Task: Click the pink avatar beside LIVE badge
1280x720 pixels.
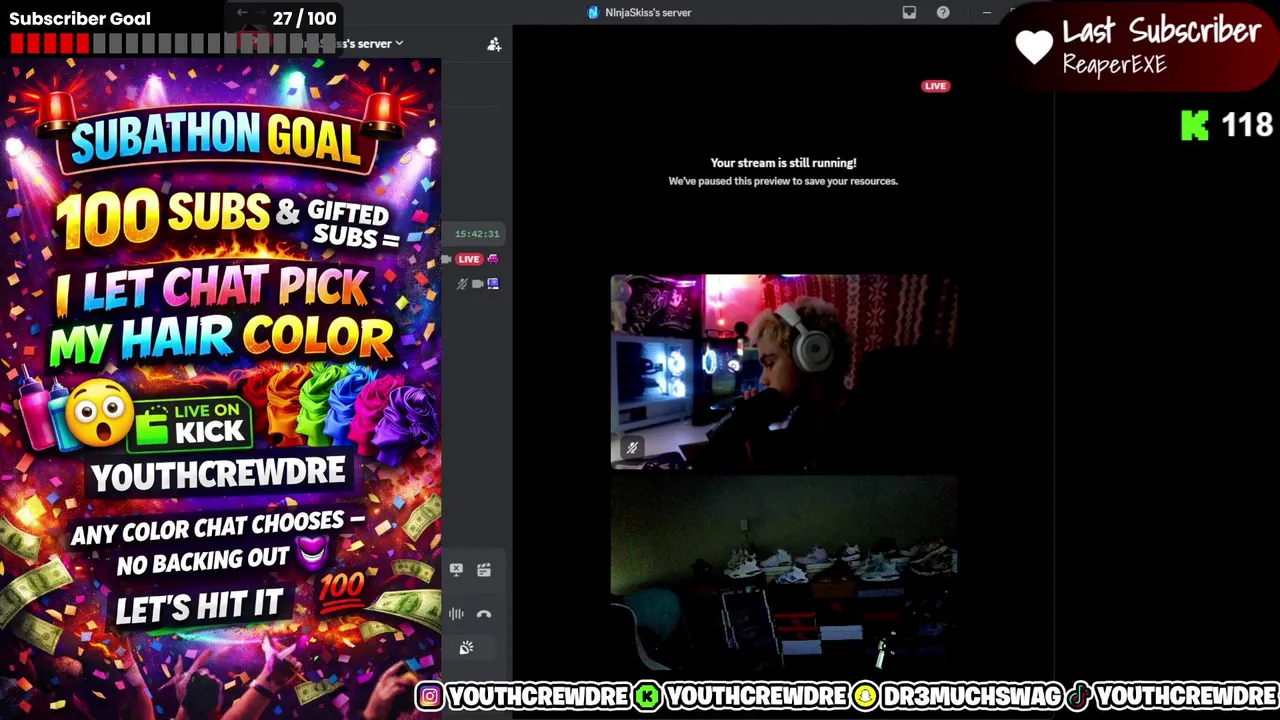Action: pos(493,259)
